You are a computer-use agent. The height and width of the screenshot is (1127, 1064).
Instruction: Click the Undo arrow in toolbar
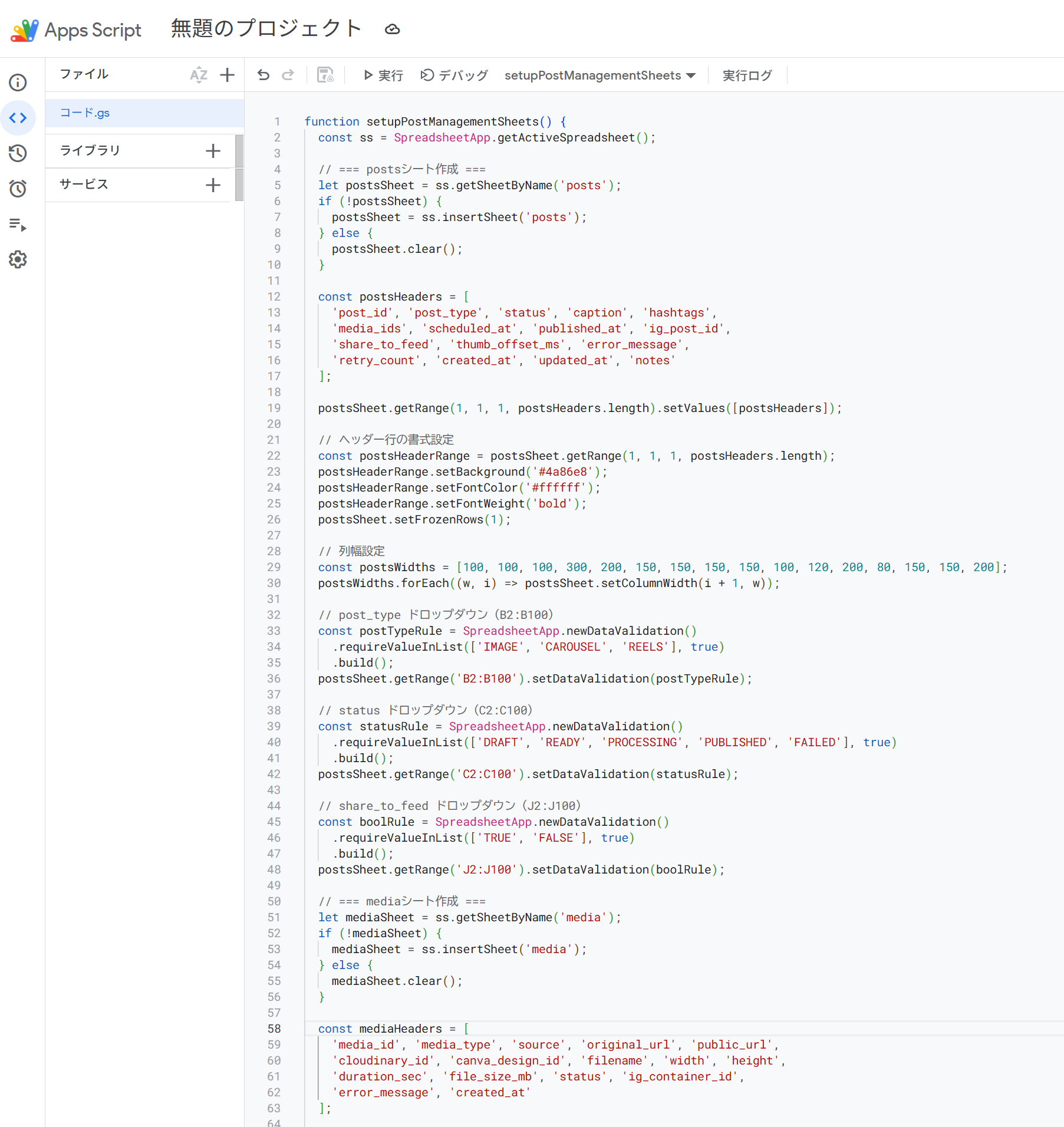coord(263,75)
